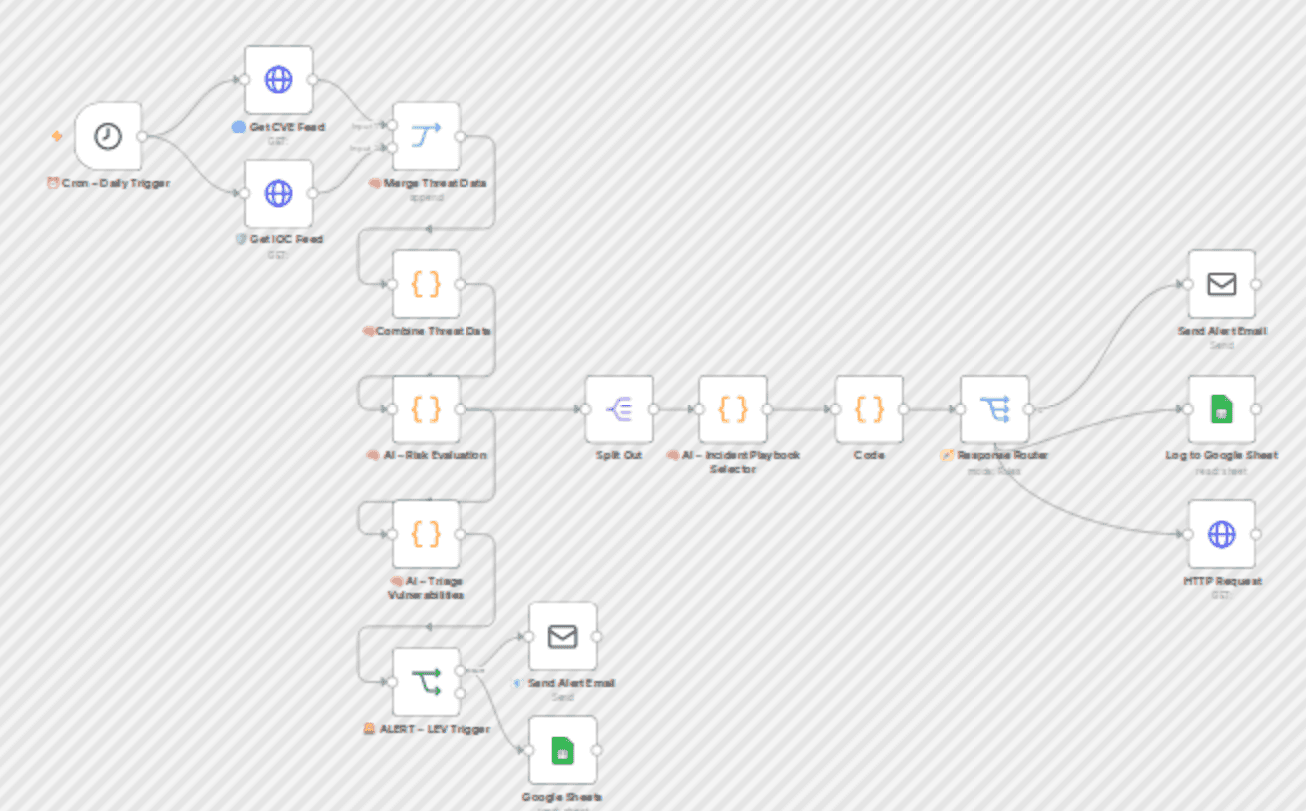The image size is (1306, 811).
Task: Open the Get CVE Feed globe node
Action: 279,80
